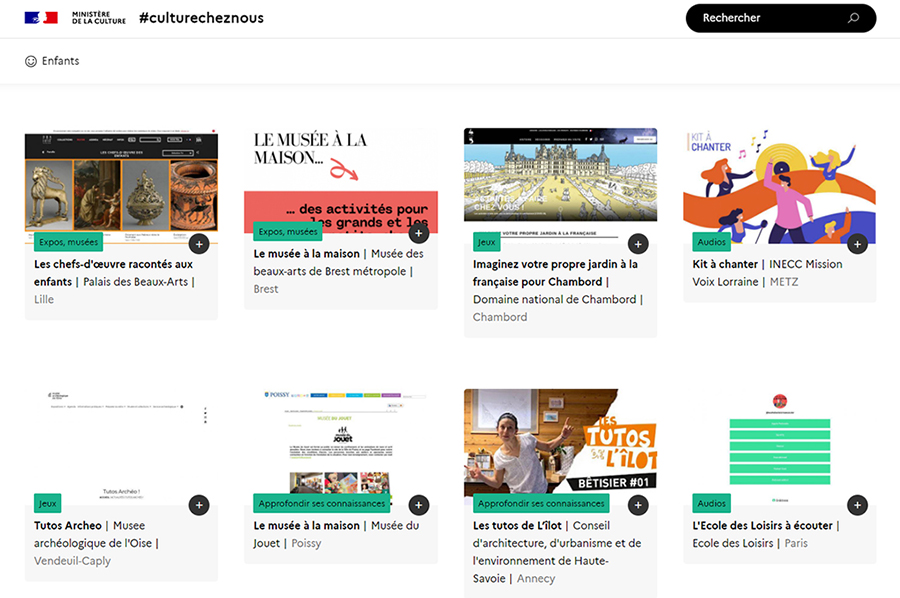Open the Ministère de la Culture logo

(99, 18)
